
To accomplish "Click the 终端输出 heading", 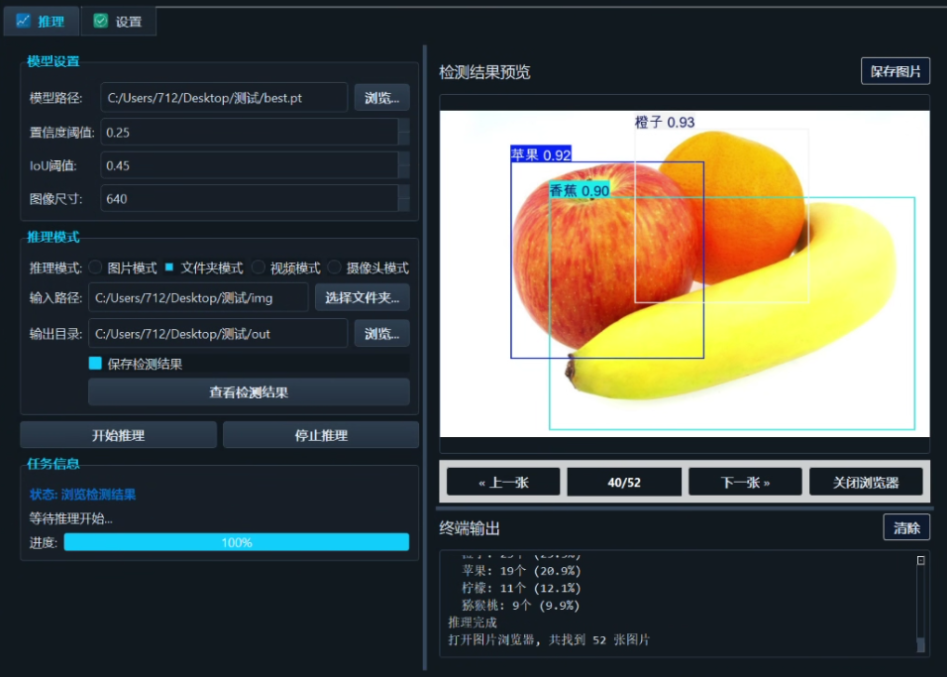I will click(469, 528).
